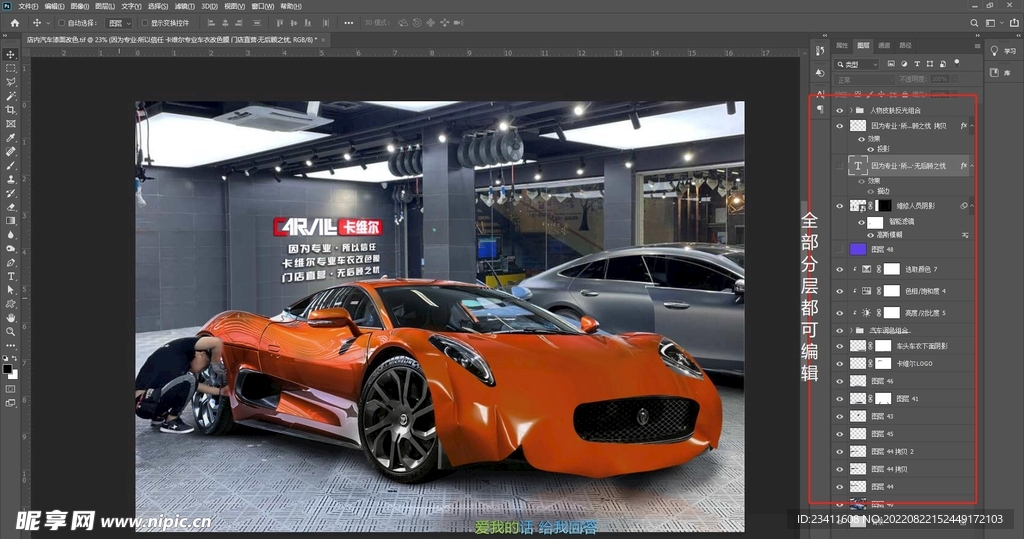
Task: Select the Zoom magnifier tool
Action: tap(10, 331)
